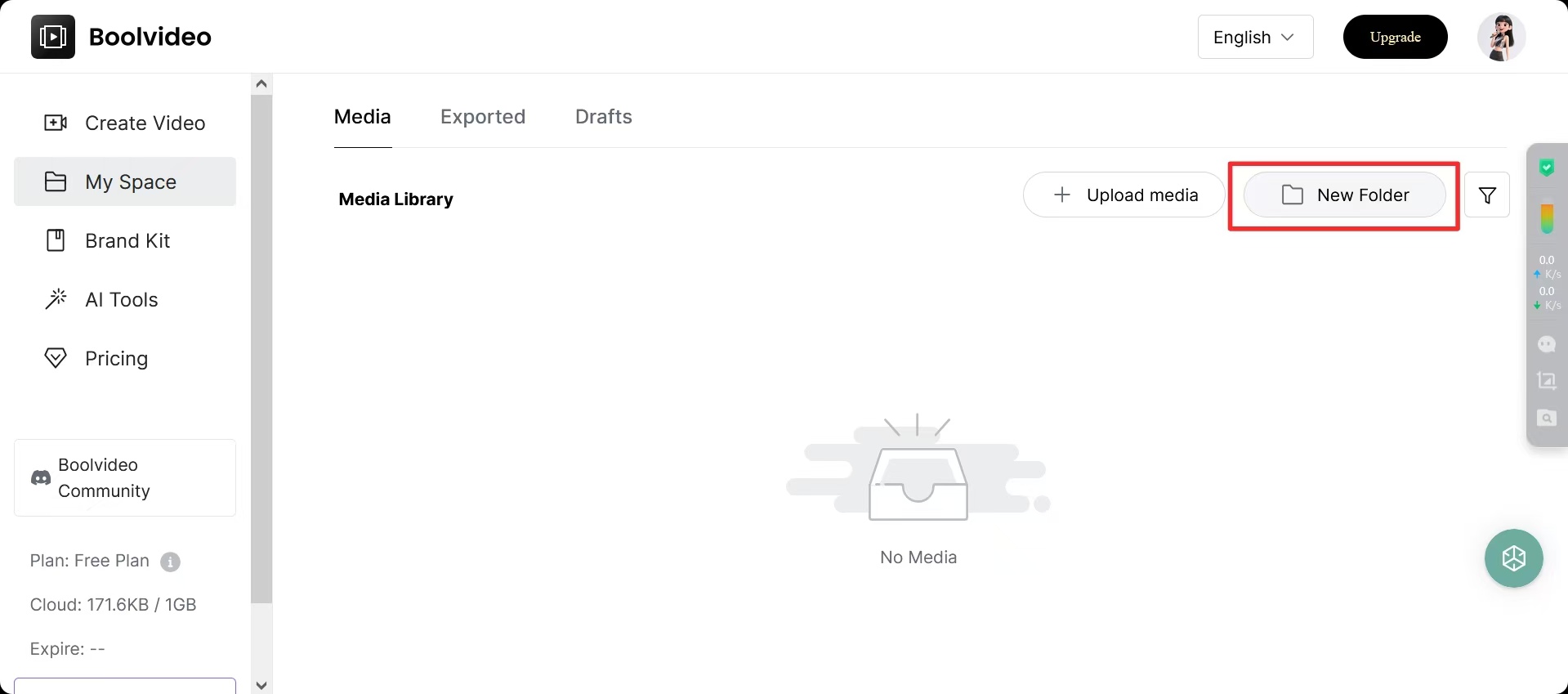Click the chat face icon in side widget

(x=1546, y=344)
